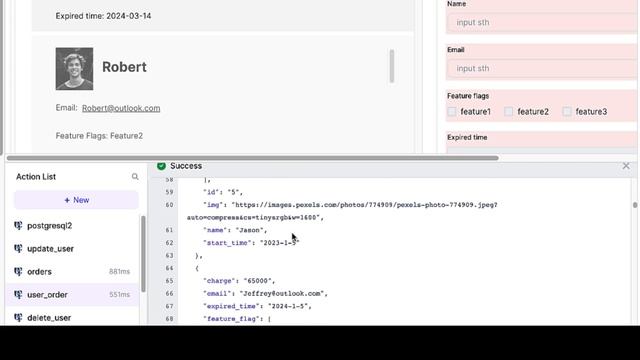
Task: Click the search icon in Action List
Action: tap(135, 177)
